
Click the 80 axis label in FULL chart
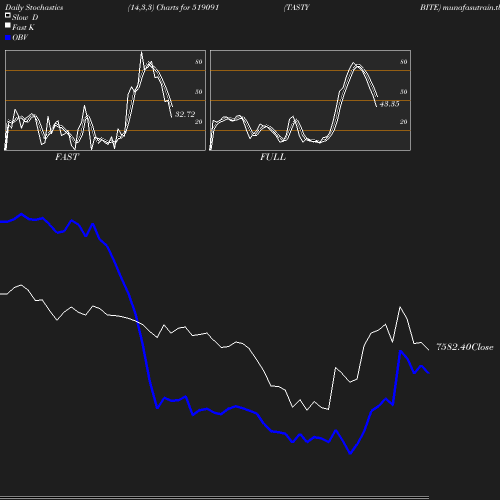[404, 62]
